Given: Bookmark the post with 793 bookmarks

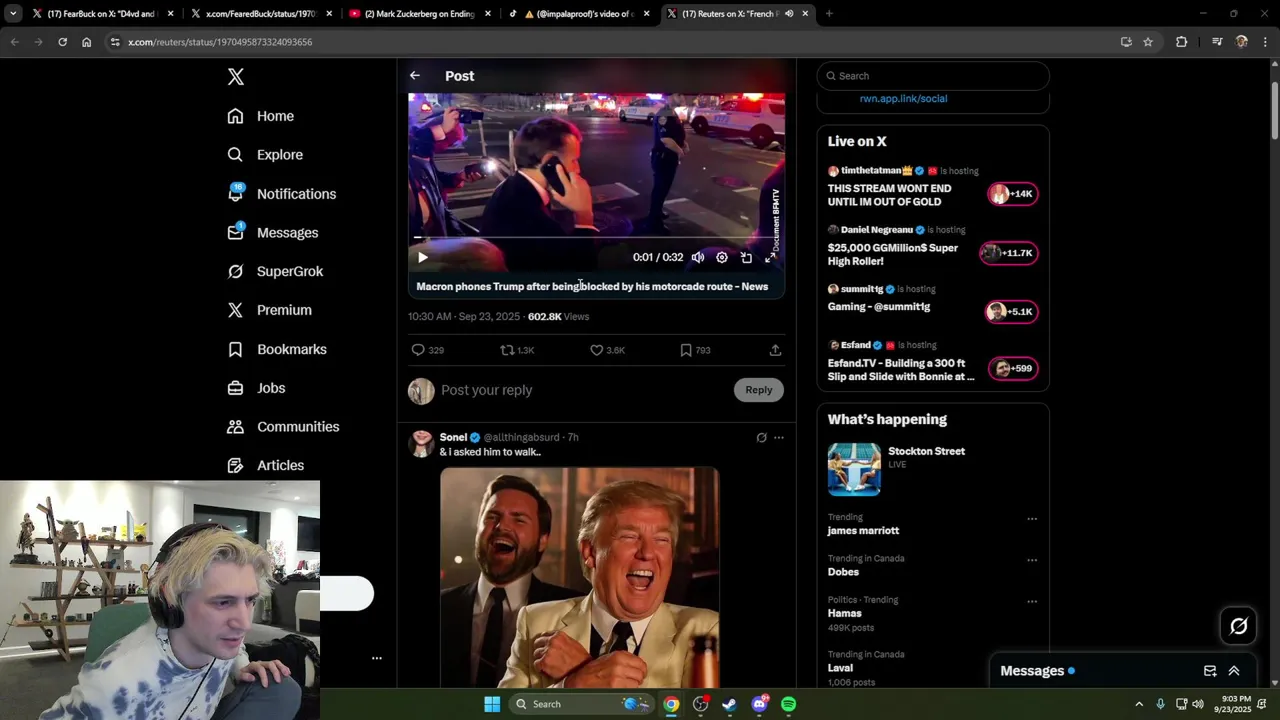Looking at the screenshot, I should pyautogui.click(x=695, y=350).
